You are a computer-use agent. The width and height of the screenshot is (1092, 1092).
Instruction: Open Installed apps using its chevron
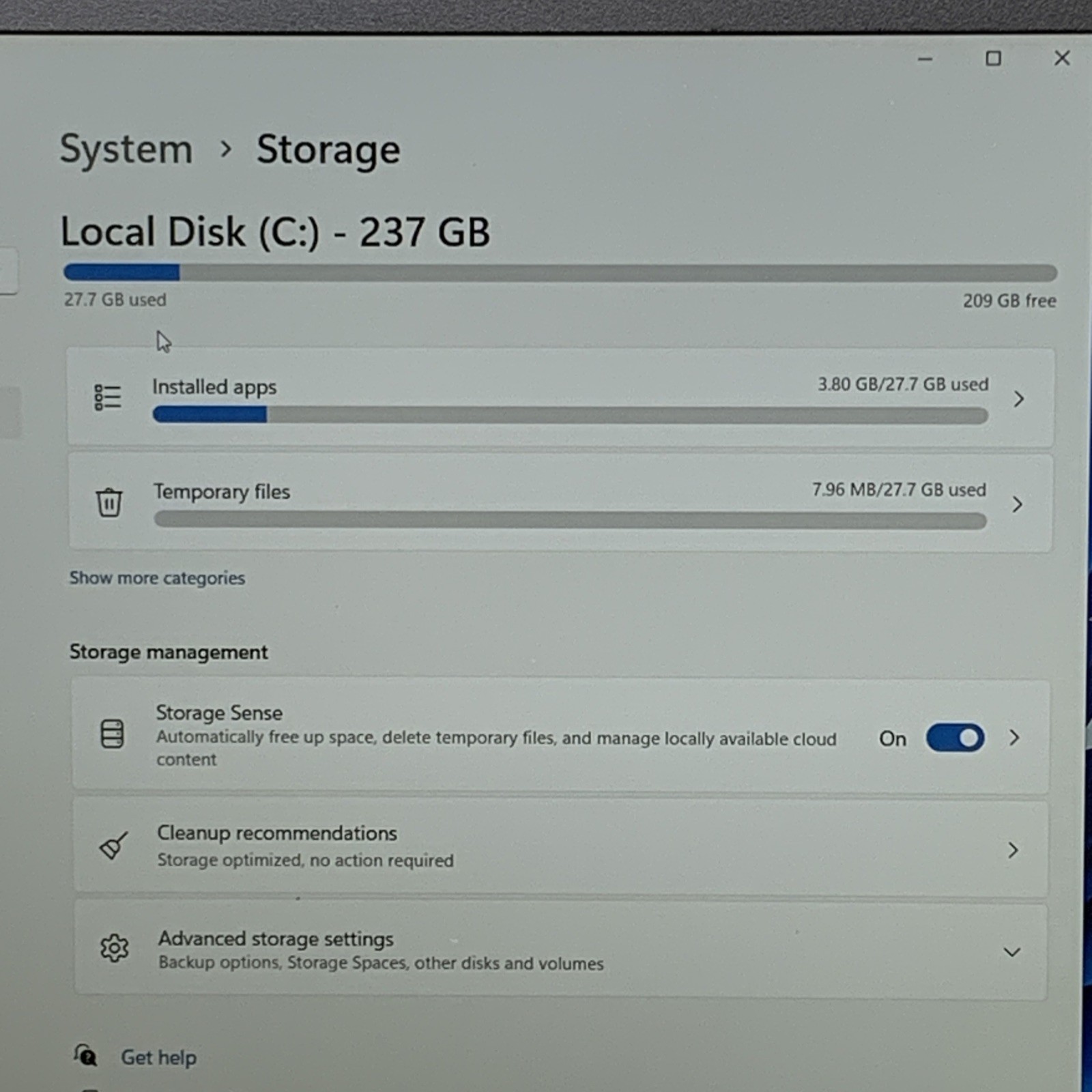[x=1018, y=399]
